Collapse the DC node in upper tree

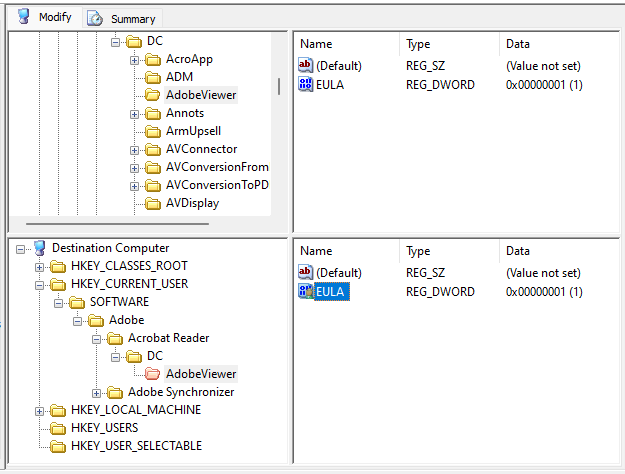(115, 41)
